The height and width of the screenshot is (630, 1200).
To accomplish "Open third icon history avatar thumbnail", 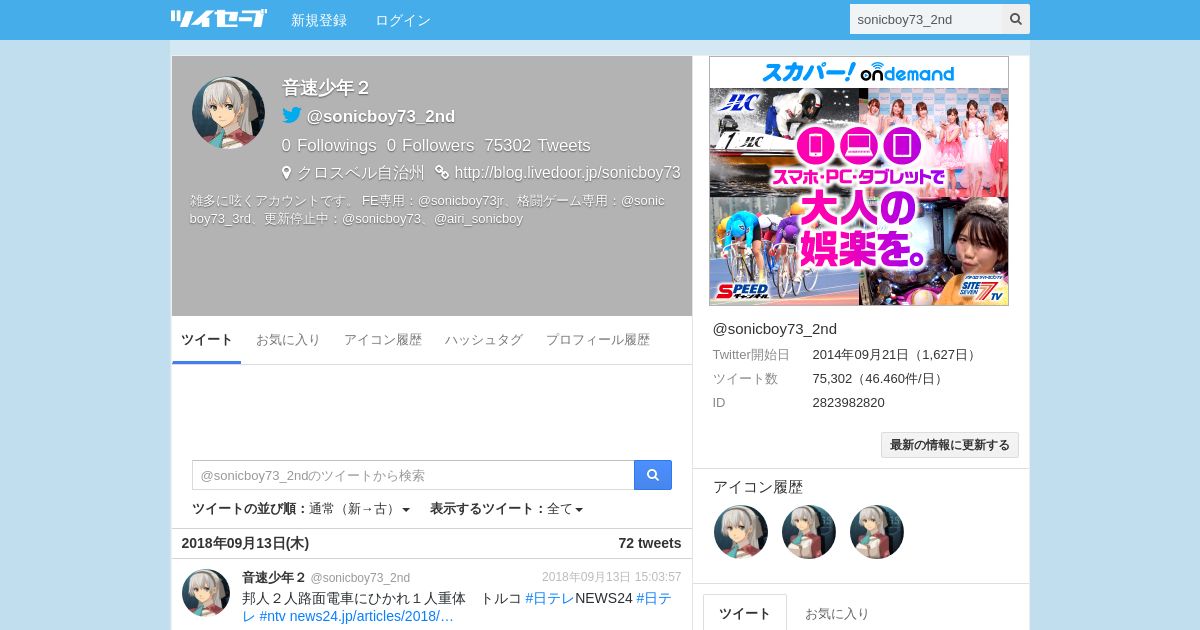I will (877, 532).
